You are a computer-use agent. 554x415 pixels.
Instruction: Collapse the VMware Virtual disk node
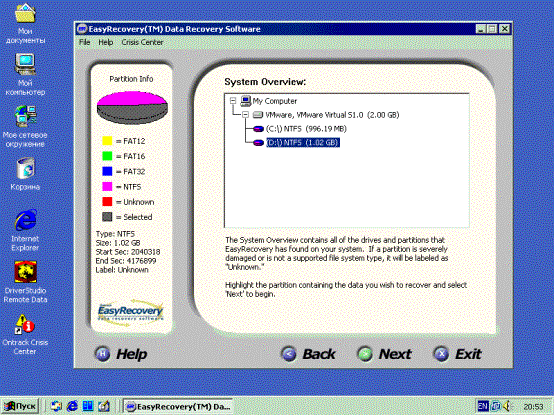point(246,115)
